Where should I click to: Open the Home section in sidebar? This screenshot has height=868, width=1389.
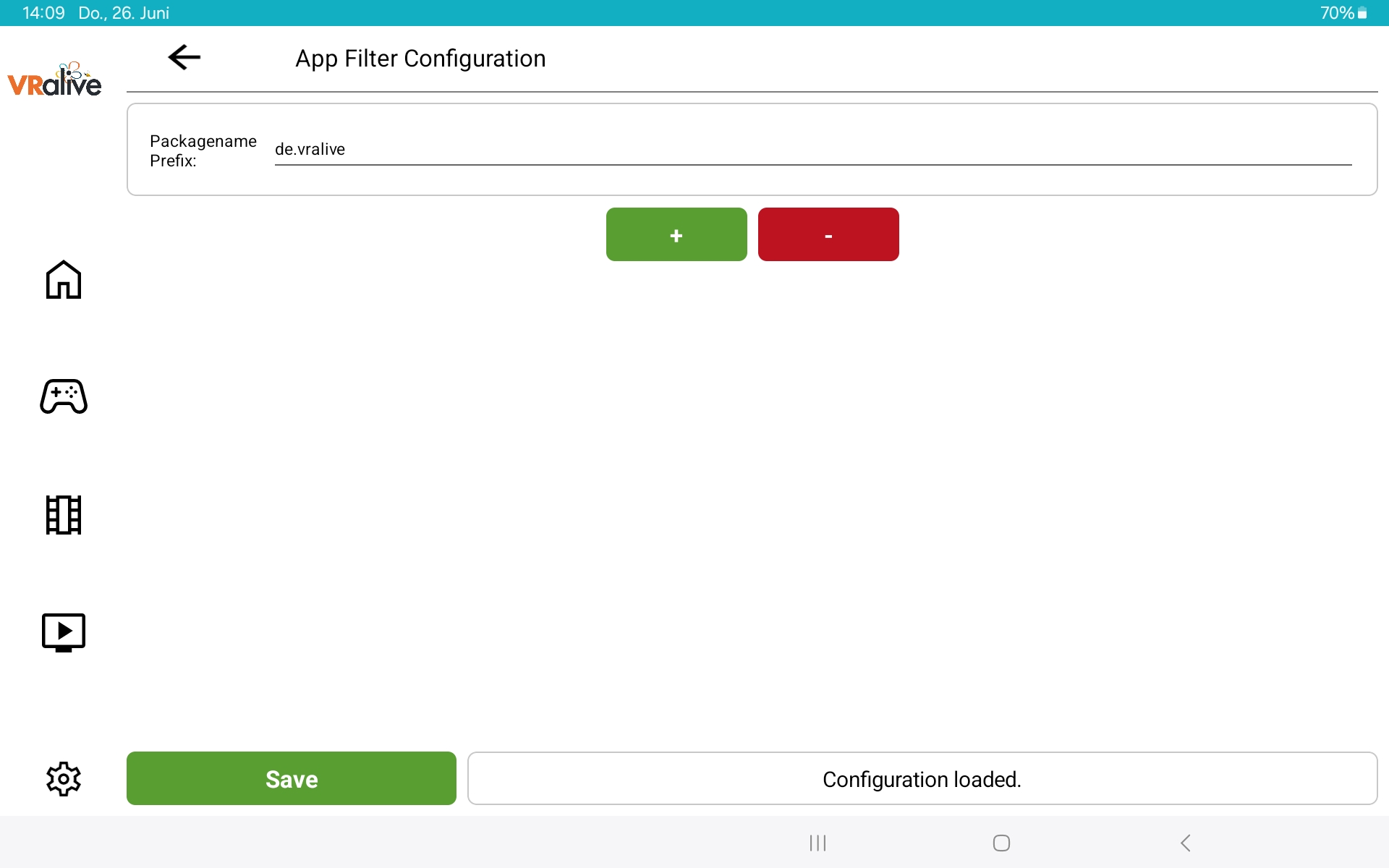(64, 279)
